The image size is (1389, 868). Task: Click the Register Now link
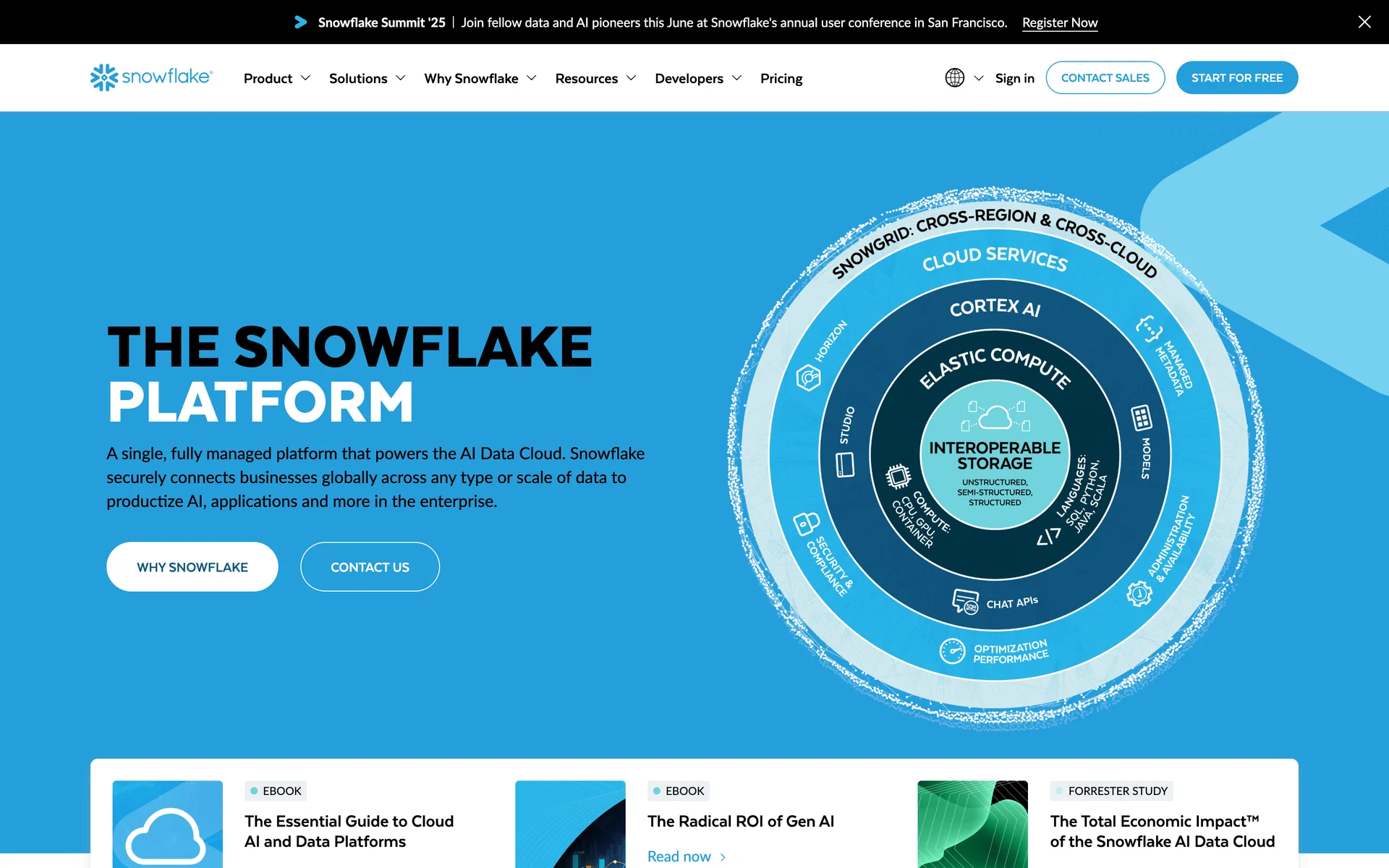1059,22
